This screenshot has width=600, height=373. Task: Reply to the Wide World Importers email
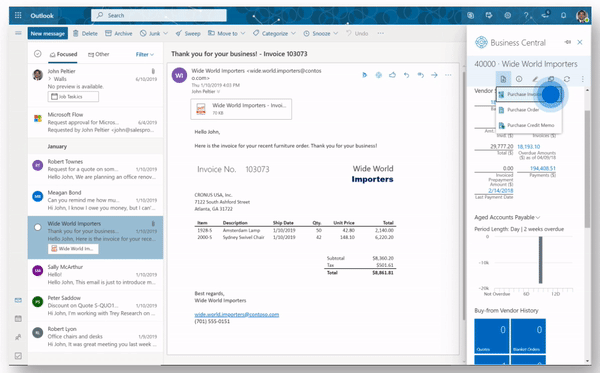pyautogui.click(x=406, y=75)
